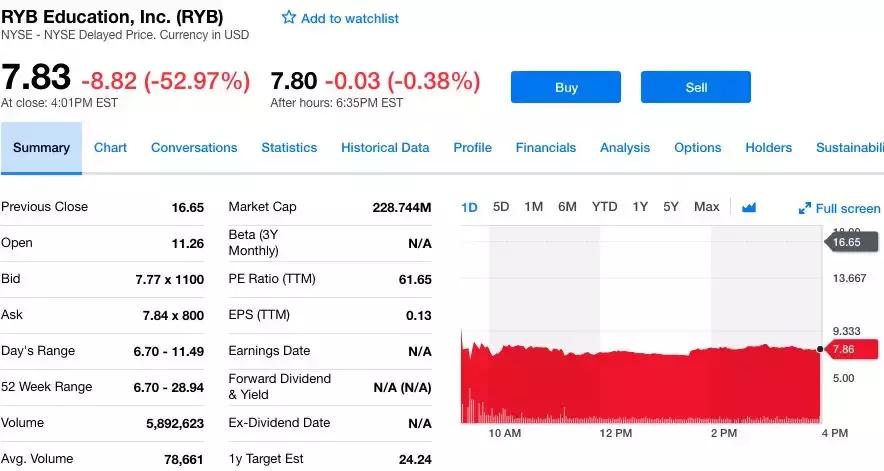
Task: Open the Historical Data tab
Action: pos(385,147)
